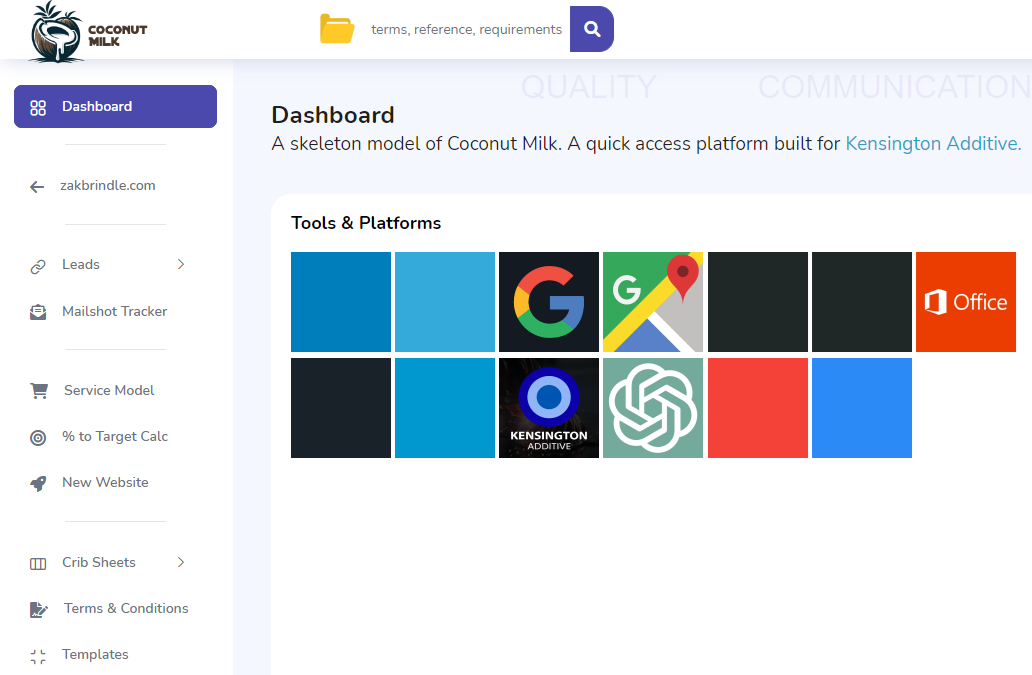Screen dimensions: 1032x675
Task: Open the Google logo tile
Action: 549,302
